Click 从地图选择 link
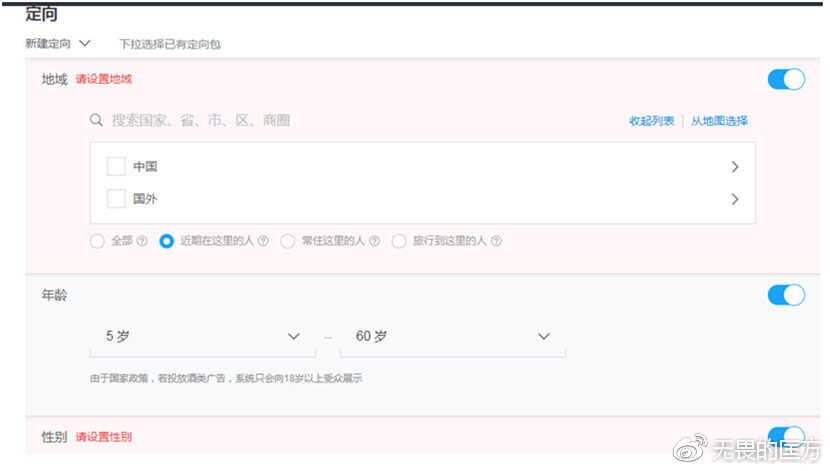The image size is (830, 471). click(x=719, y=121)
